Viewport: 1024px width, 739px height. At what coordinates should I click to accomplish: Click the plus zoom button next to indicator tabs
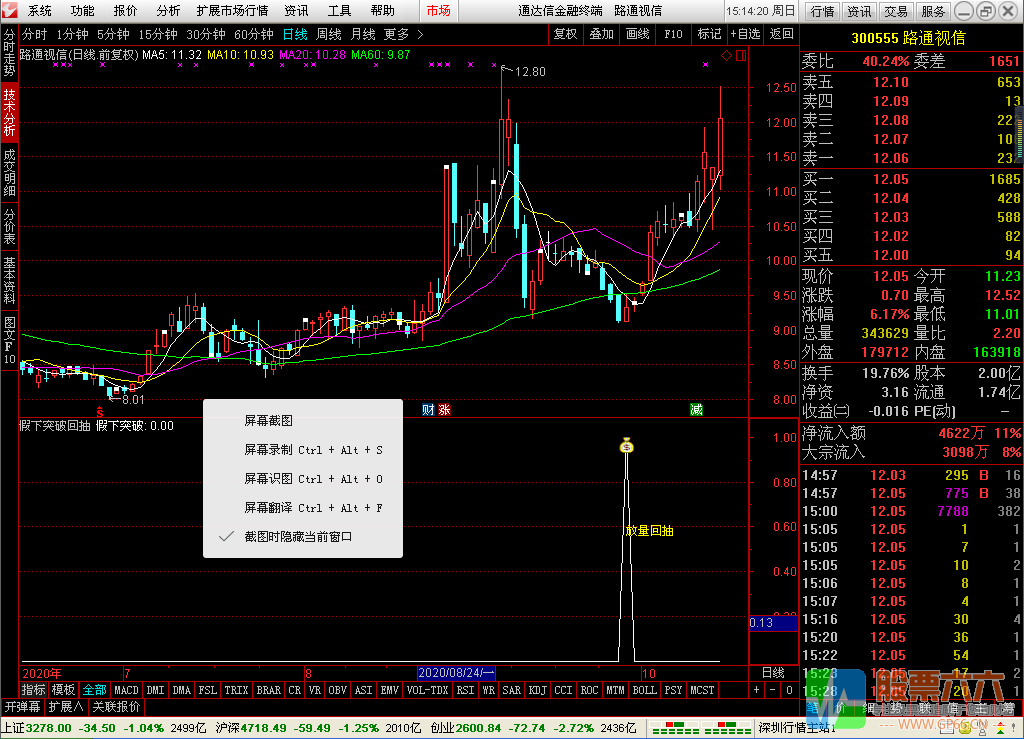pyautogui.click(x=756, y=689)
